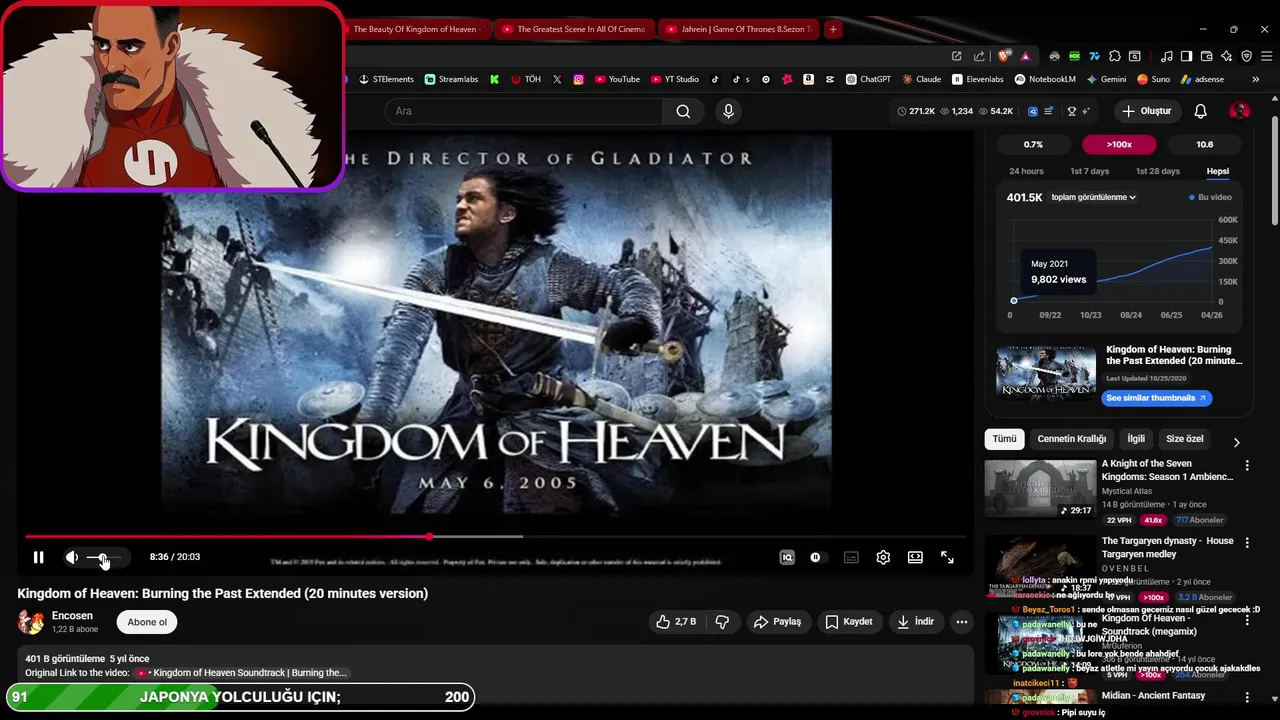Open the account avatar menu
Viewport: 1280px width, 720px height.
[1240, 111]
